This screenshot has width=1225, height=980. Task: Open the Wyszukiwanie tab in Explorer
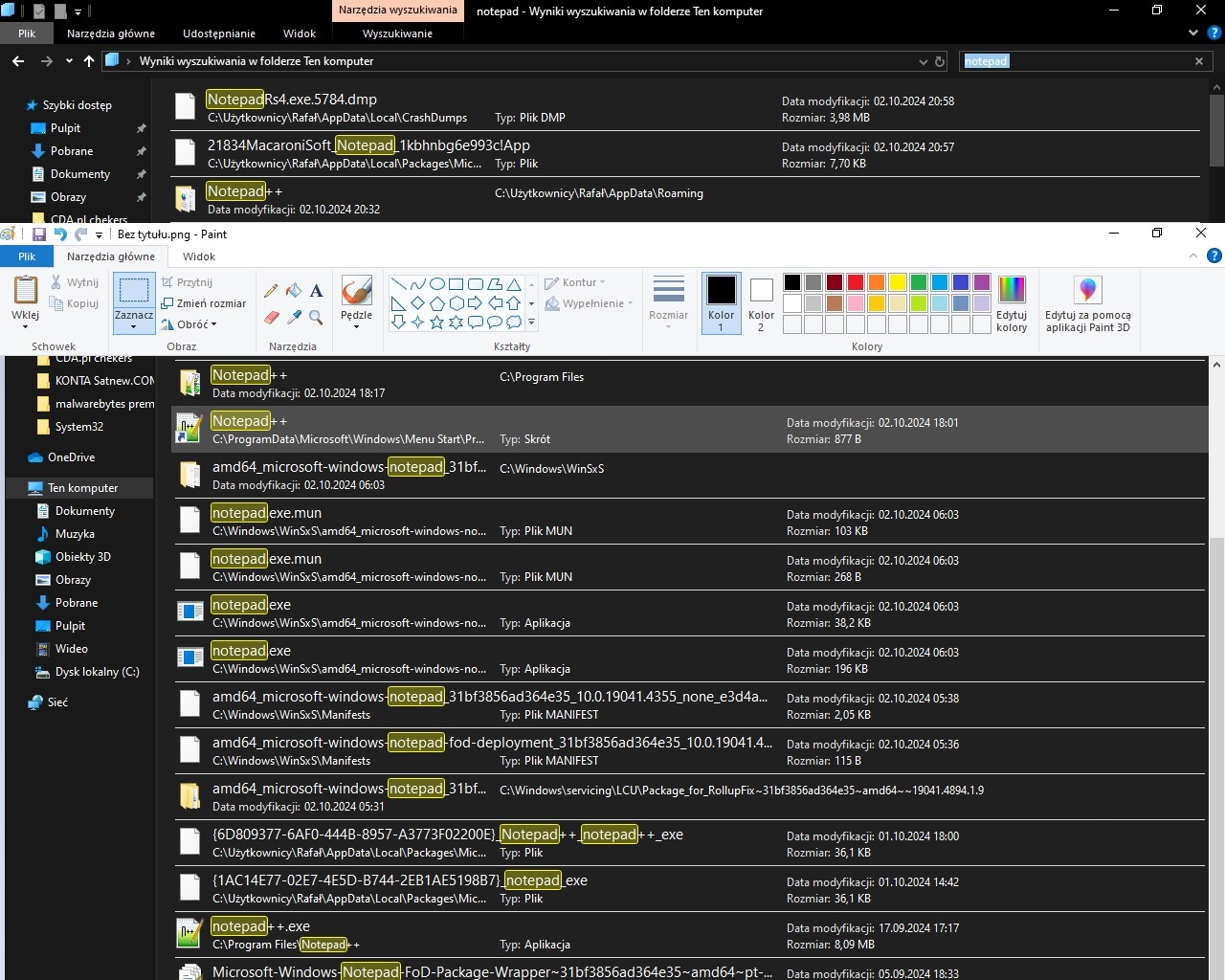(x=397, y=33)
